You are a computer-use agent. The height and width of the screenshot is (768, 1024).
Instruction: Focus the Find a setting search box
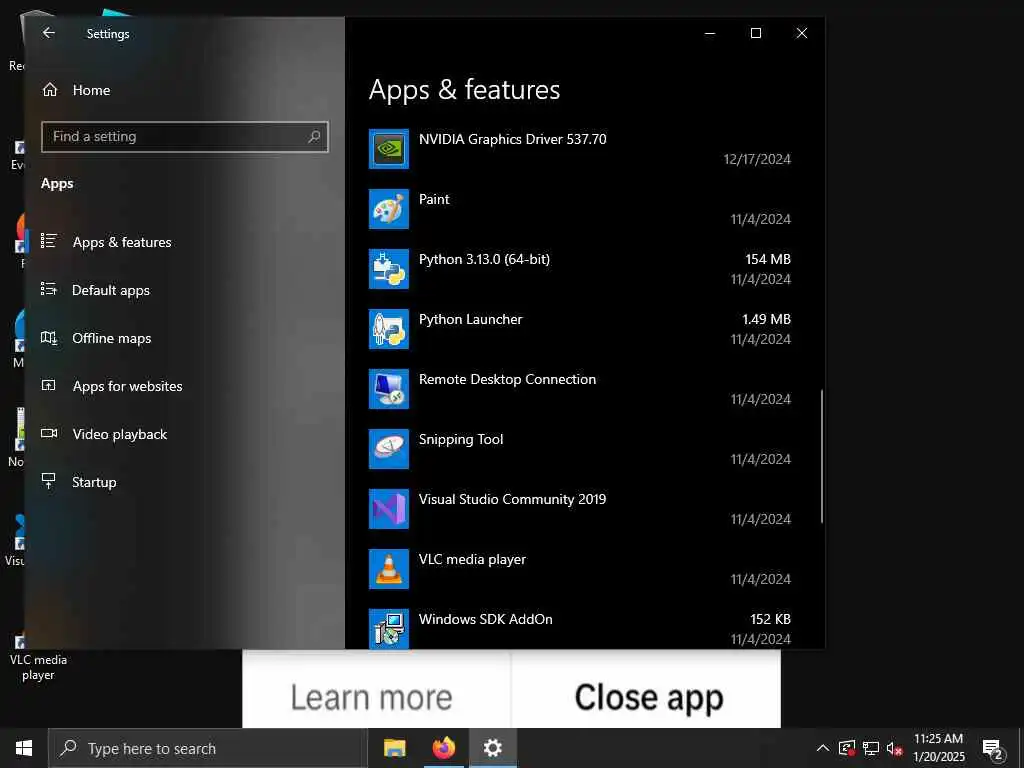click(x=185, y=136)
